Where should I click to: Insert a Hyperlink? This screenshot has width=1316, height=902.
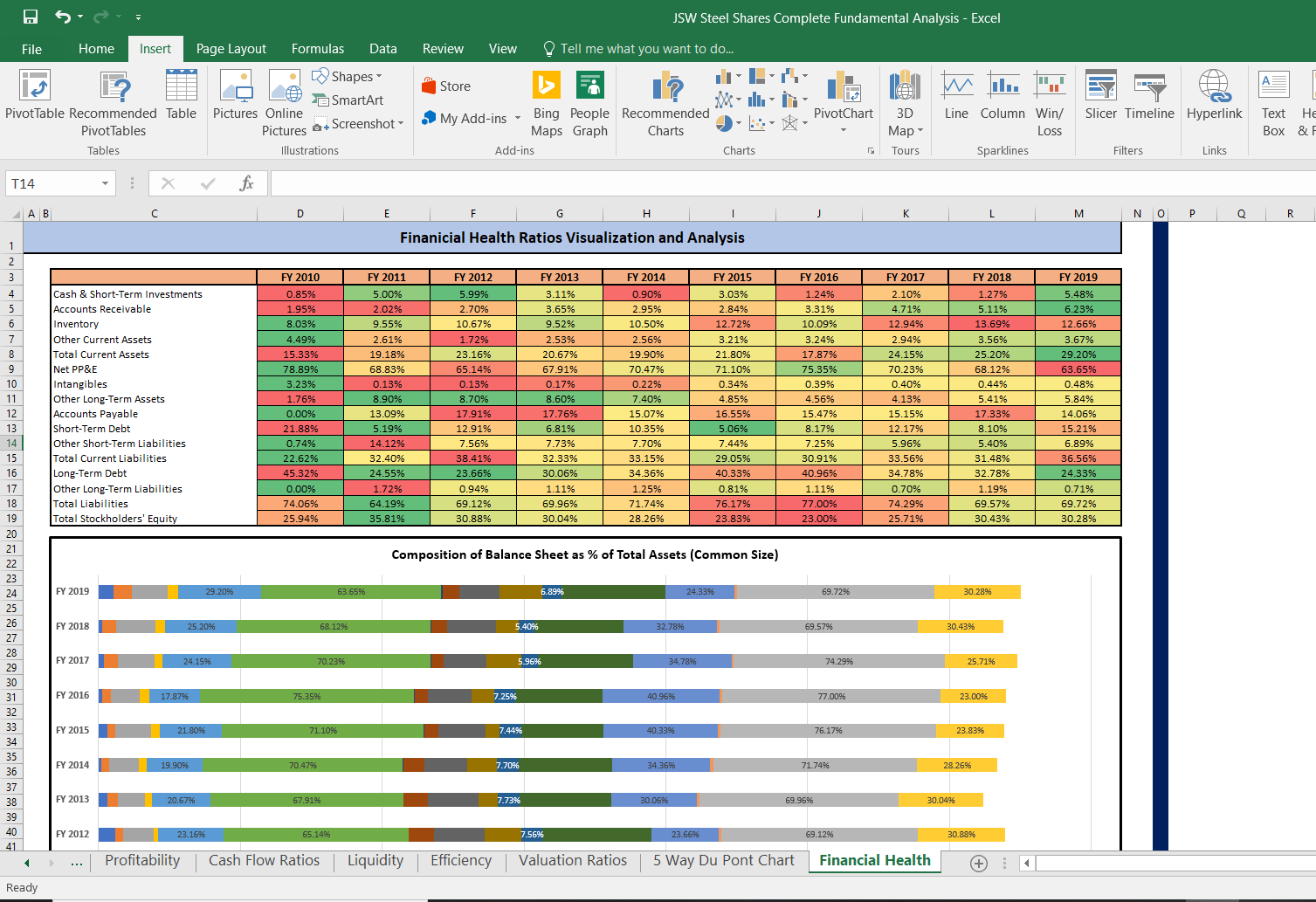point(1215,95)
